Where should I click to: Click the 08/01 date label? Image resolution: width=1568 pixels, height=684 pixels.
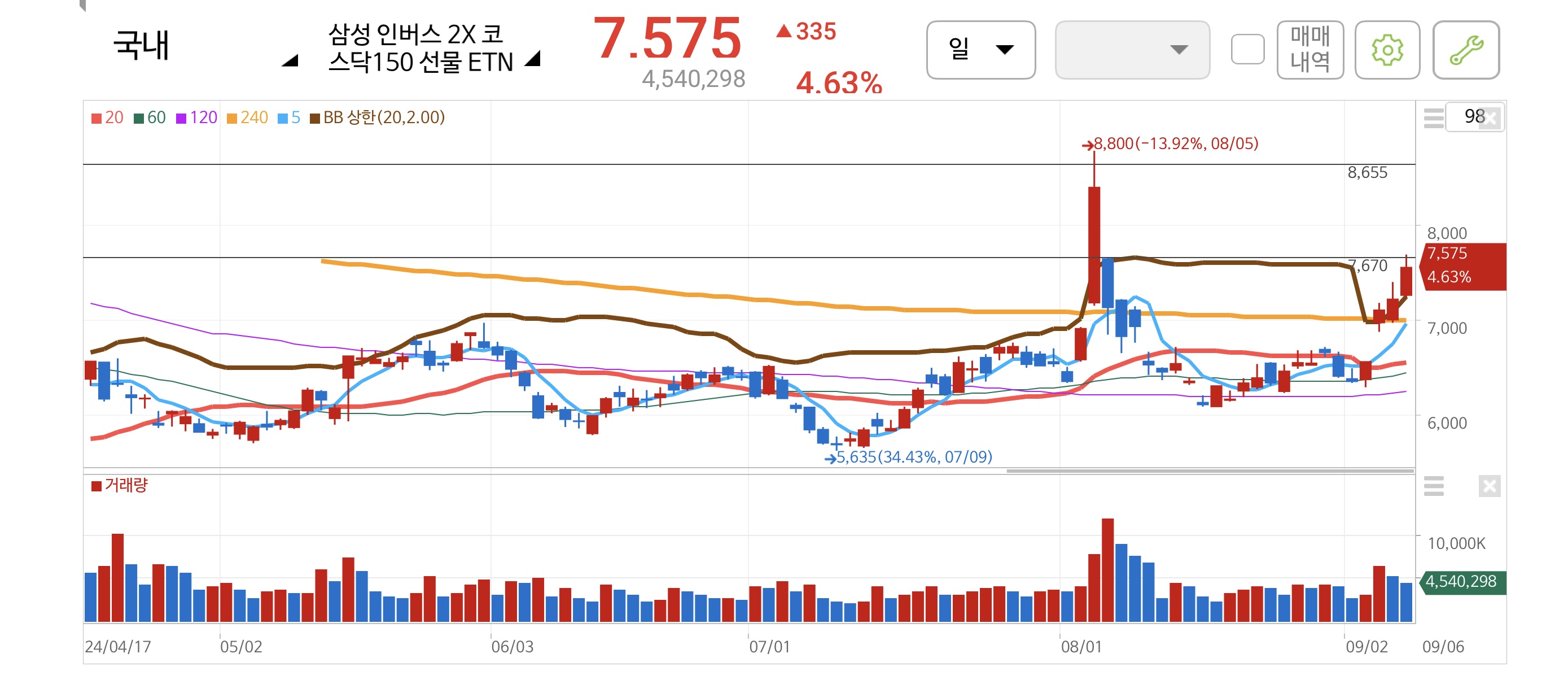(x=1081, y=647)
